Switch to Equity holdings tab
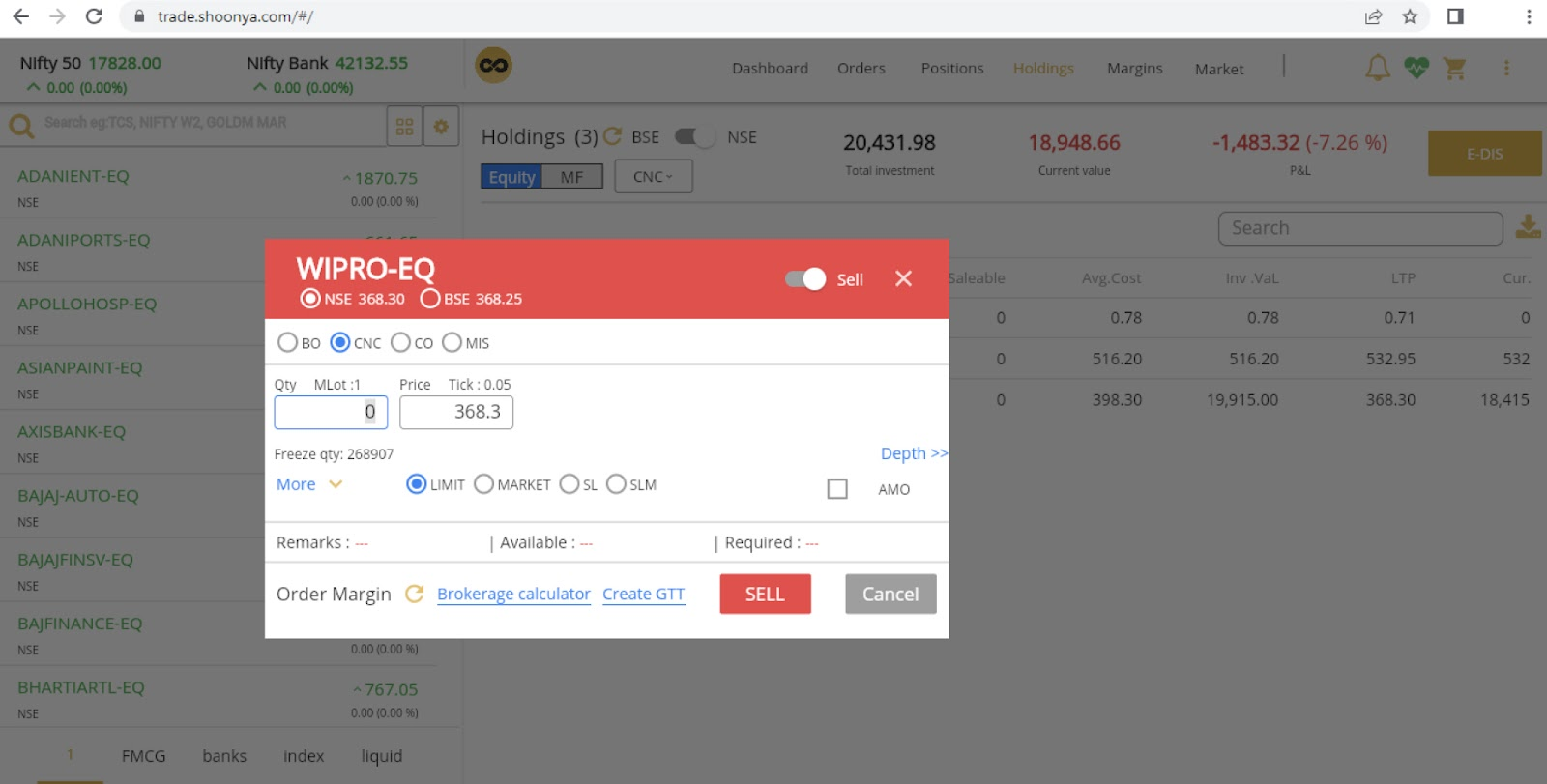This screenshot has width=1547, height=784. (x=511, y=177)
